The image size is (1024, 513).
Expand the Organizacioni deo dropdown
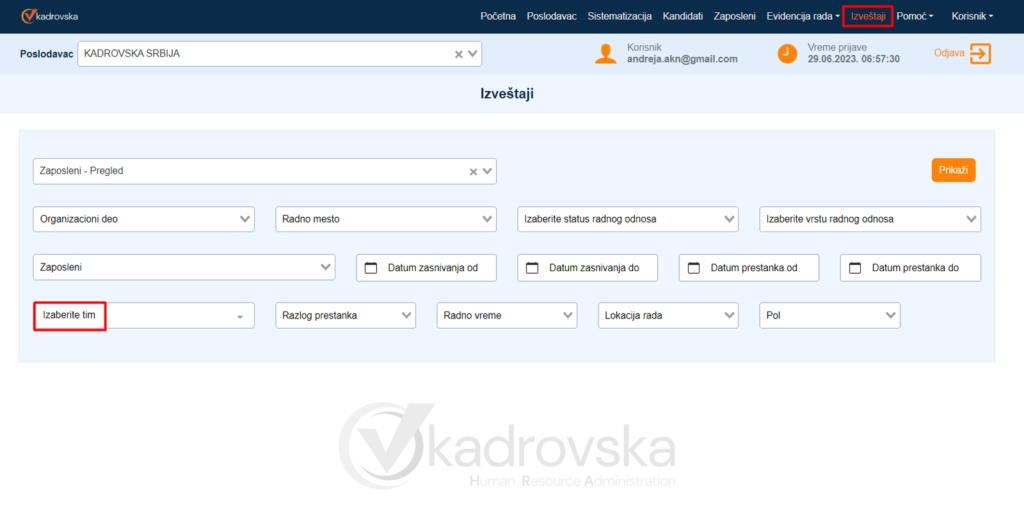[145, 219]
